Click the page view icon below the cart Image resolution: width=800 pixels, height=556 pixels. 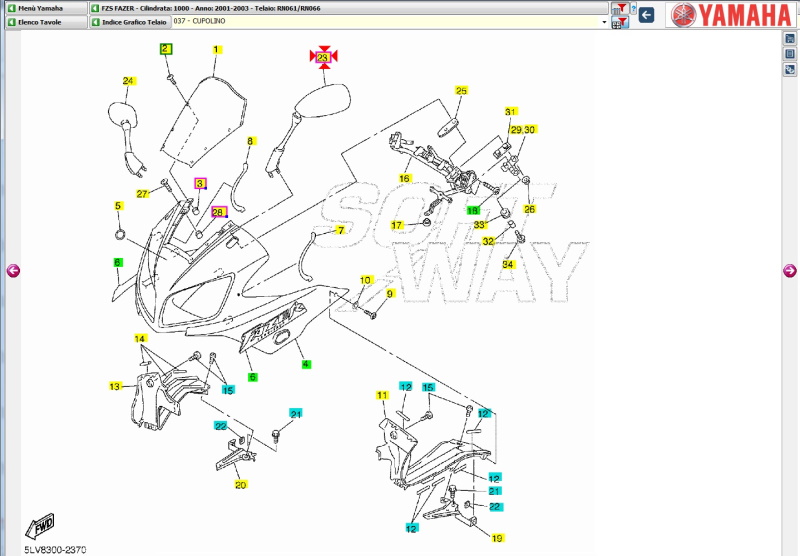point(790,54)
